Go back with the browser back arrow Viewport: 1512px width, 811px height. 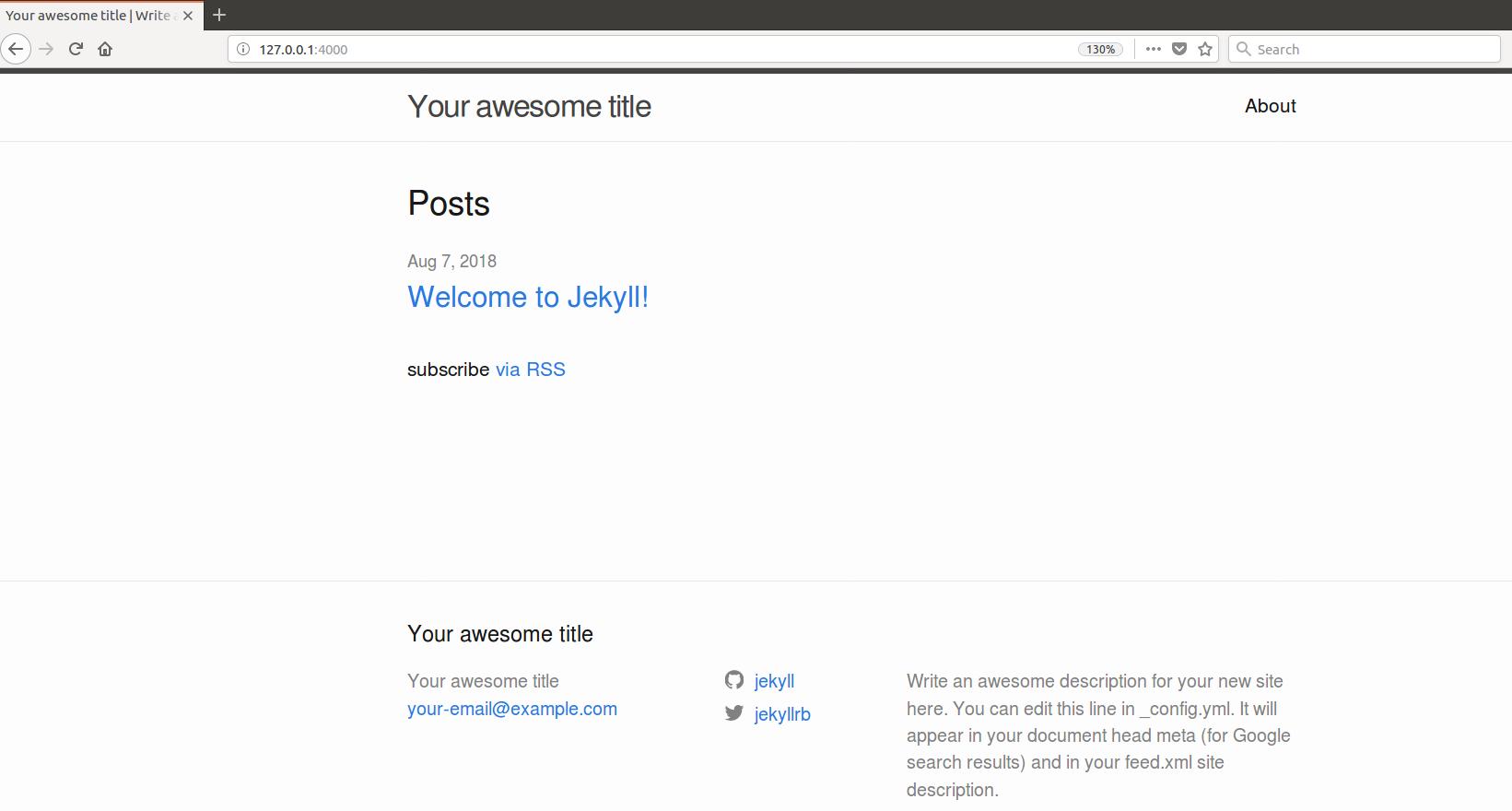tap(16, 49)
